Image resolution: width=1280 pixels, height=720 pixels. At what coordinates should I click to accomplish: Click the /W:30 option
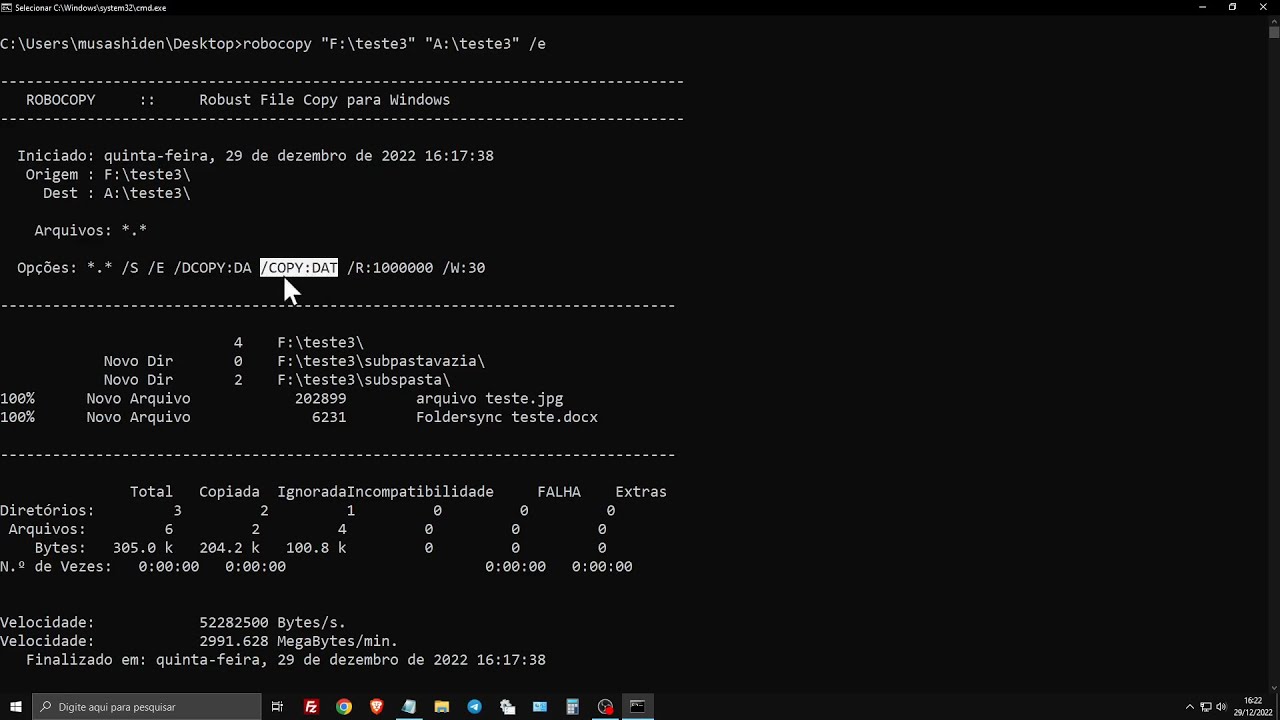463,267
